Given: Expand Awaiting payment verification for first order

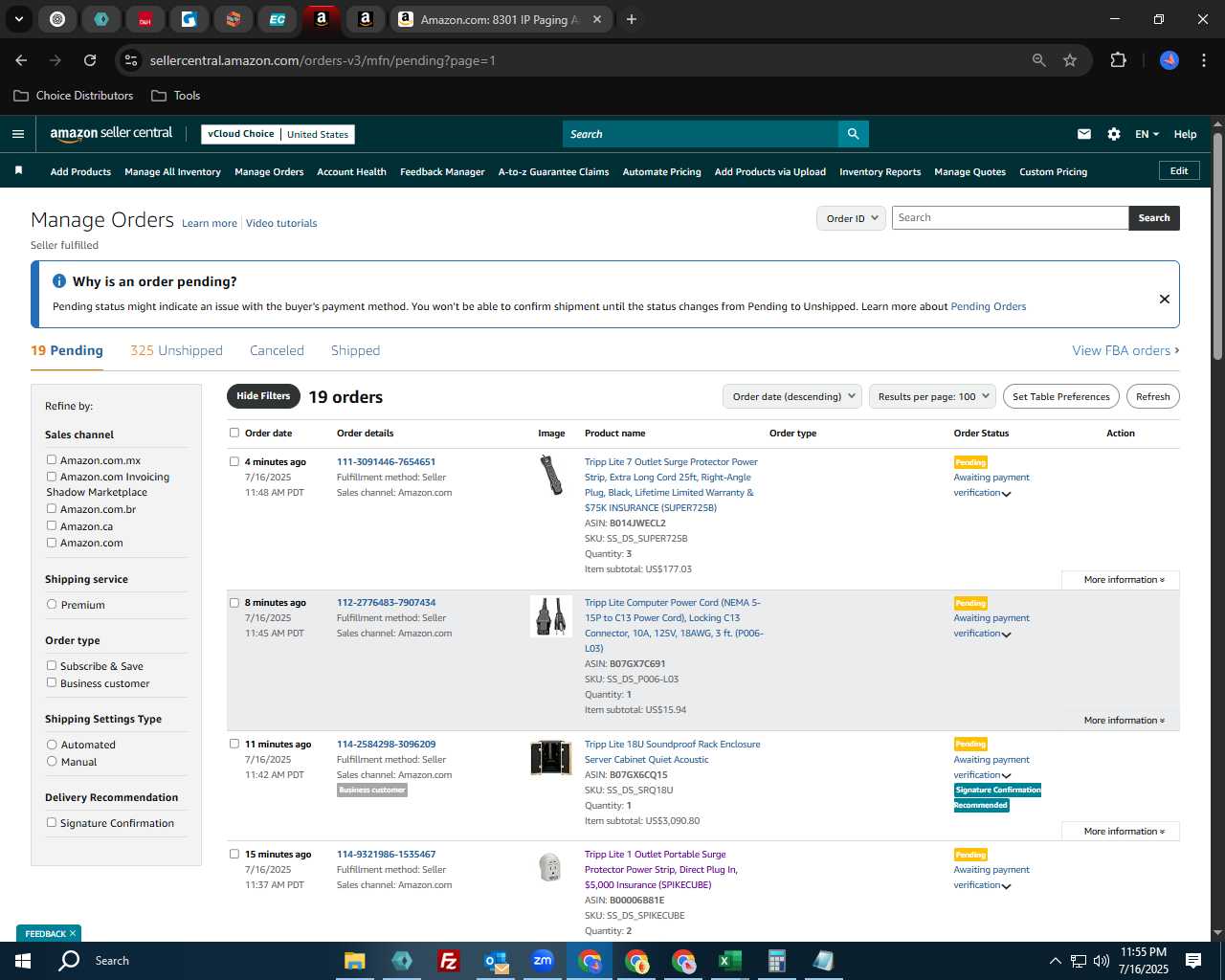Looking at the screenshot, I should 1006,494.
